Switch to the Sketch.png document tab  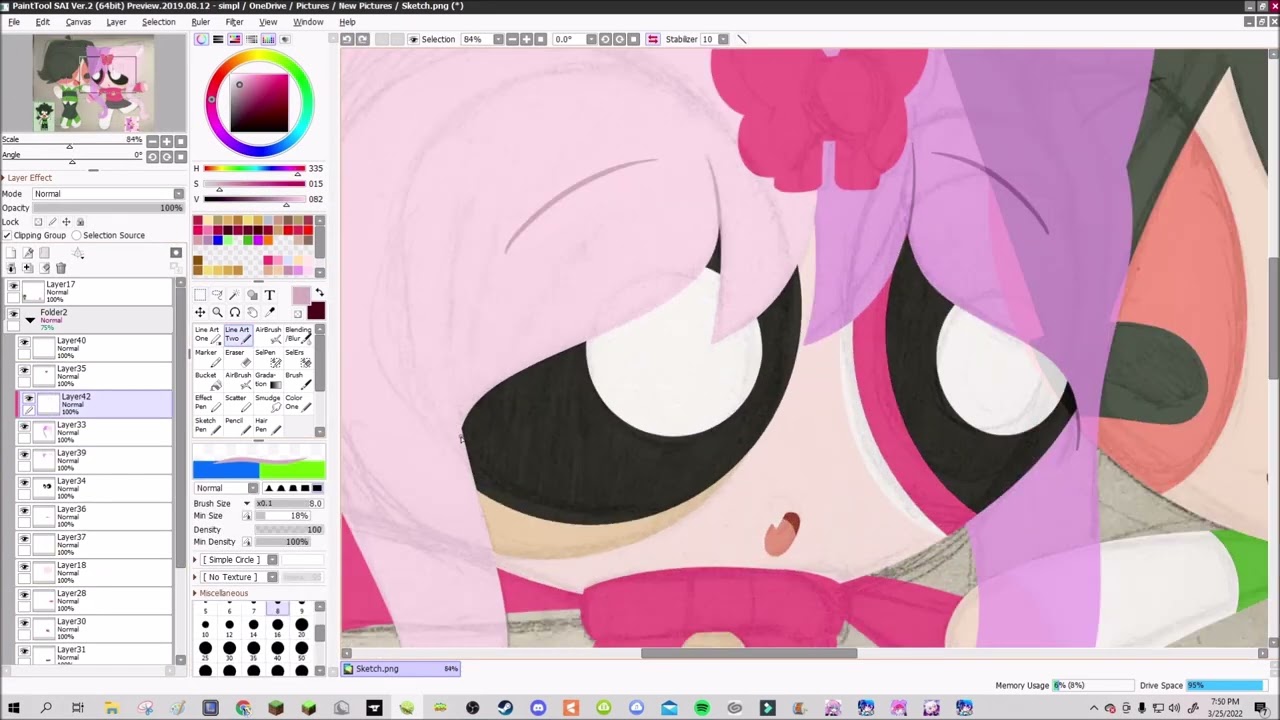click(401, 669)
